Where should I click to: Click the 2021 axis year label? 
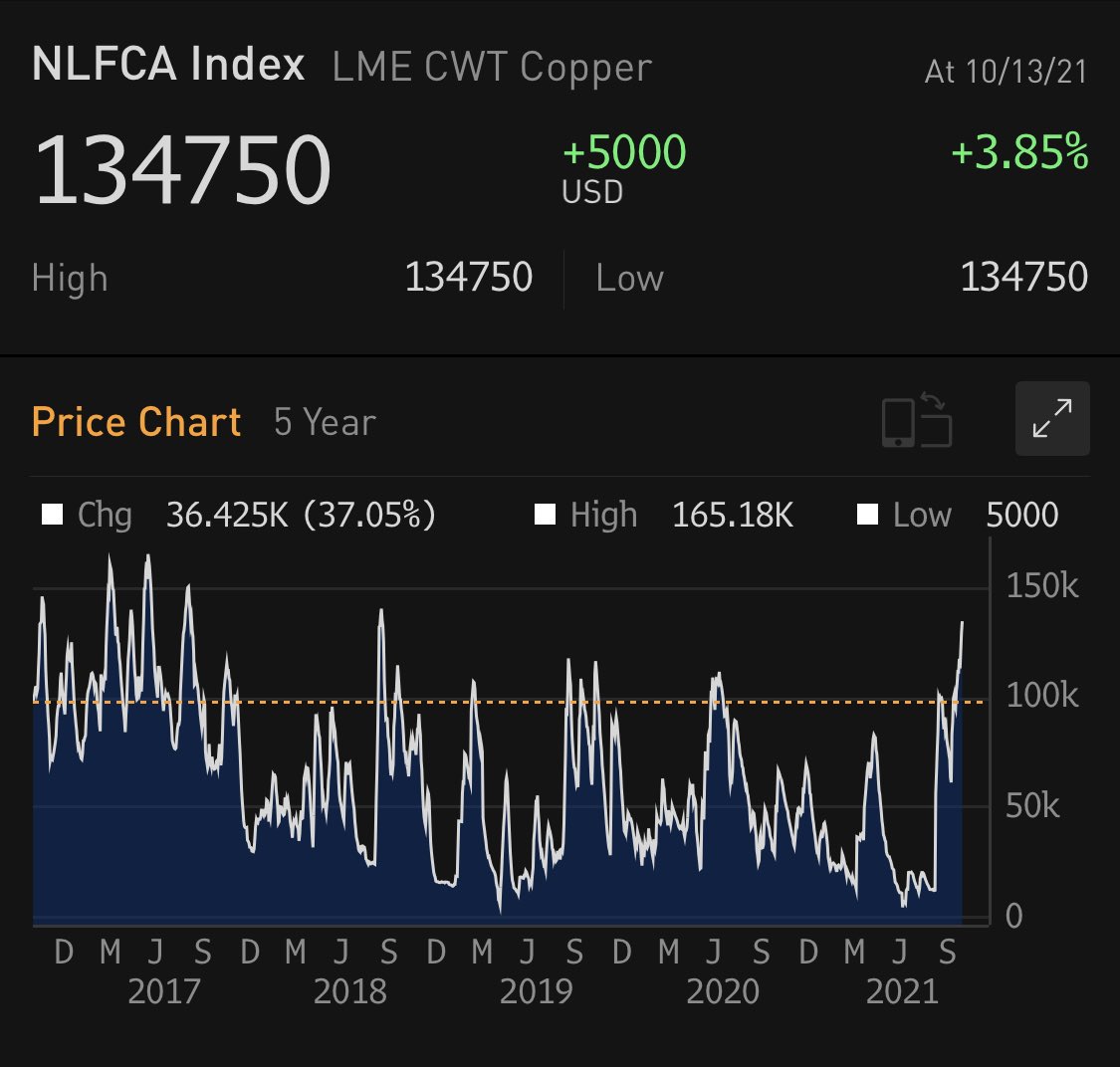[x=905, y=990]
